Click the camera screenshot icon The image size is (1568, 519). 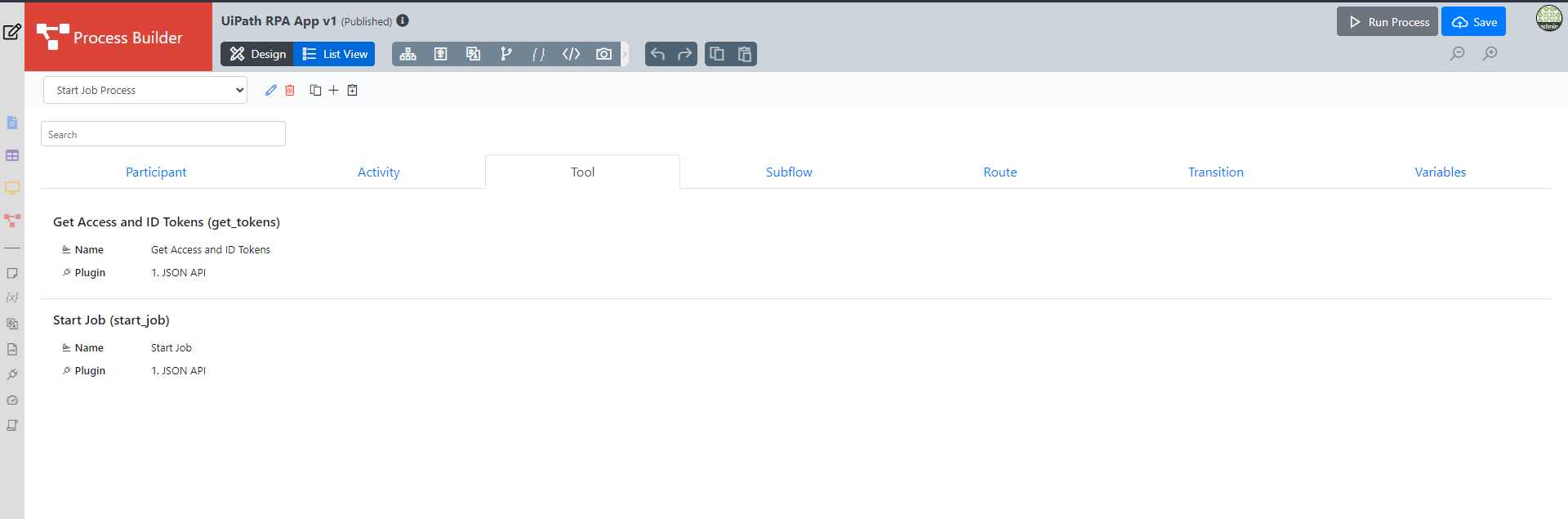[x=604, y=54]
